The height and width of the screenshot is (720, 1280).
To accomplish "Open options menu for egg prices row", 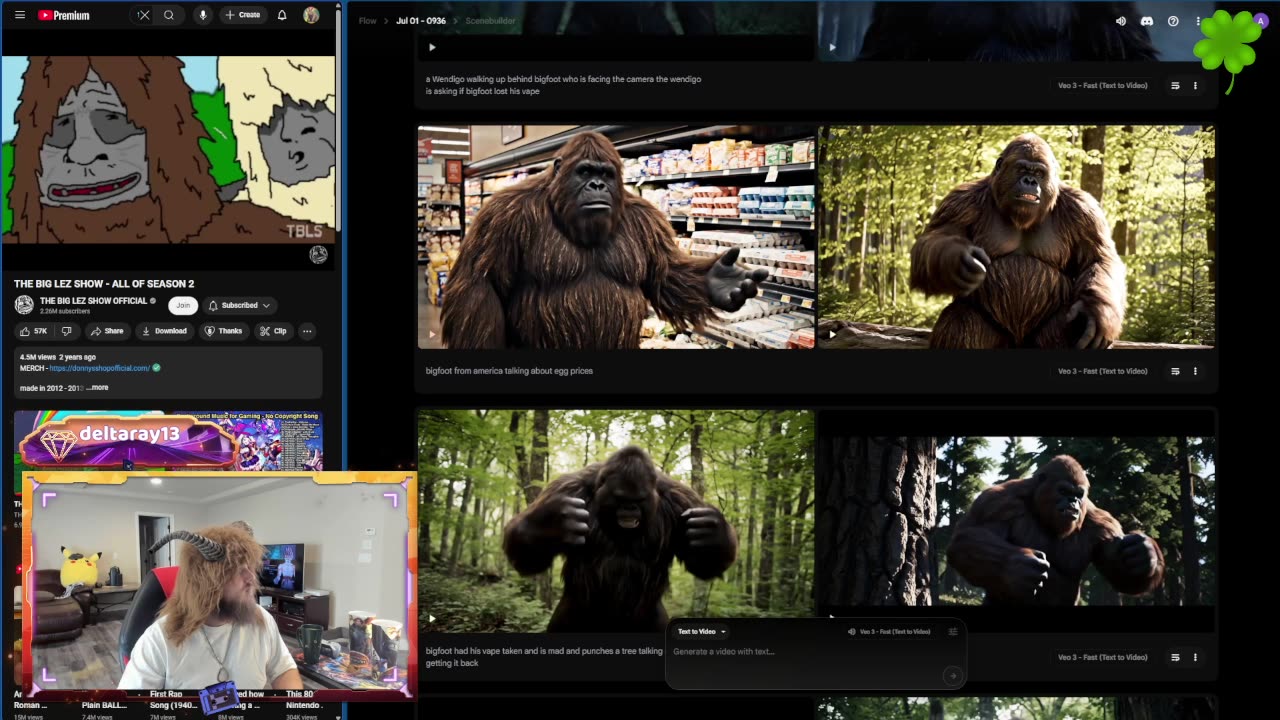I will (1195, 371).
